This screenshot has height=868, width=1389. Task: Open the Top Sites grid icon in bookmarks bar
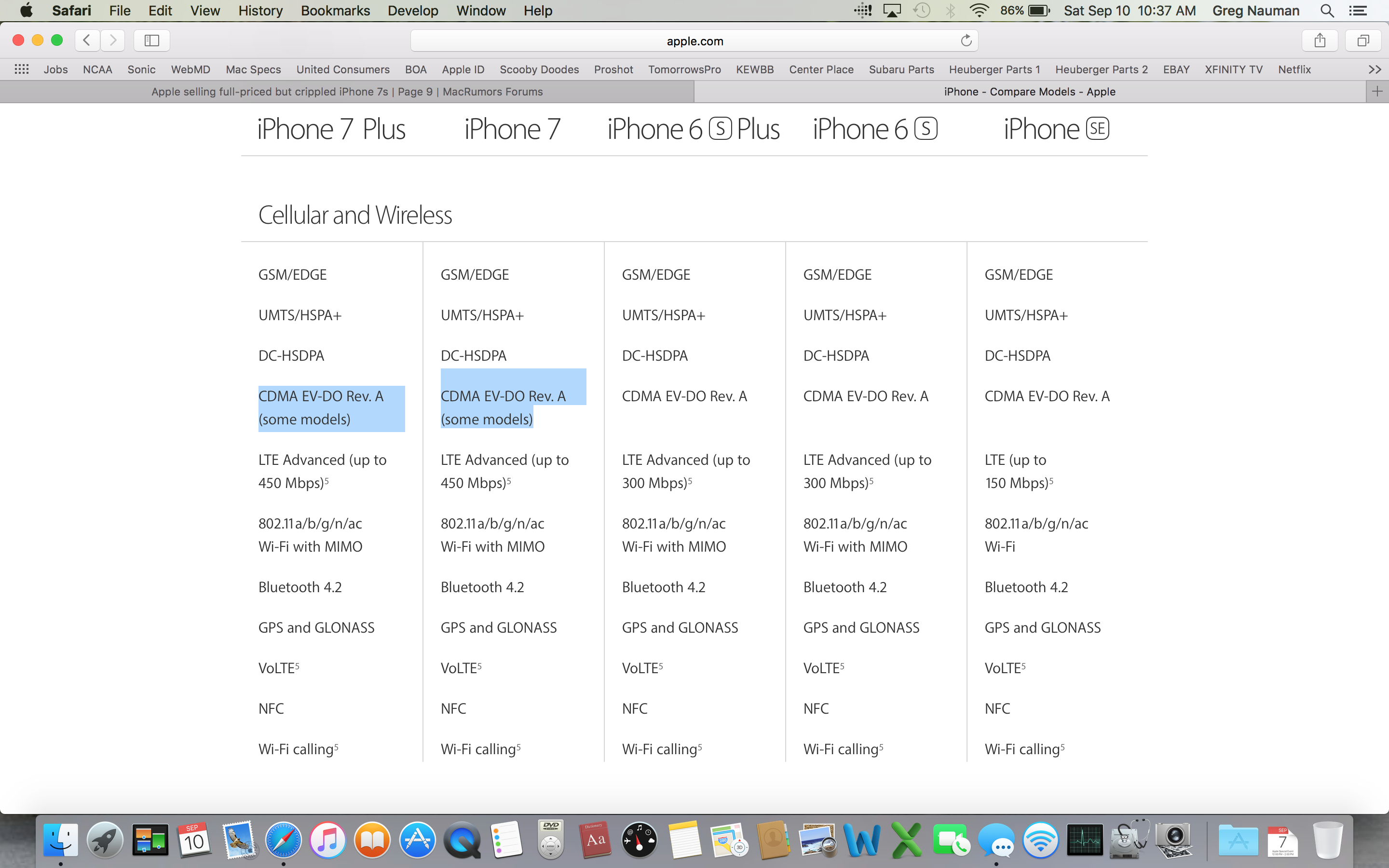pos(22,69)
